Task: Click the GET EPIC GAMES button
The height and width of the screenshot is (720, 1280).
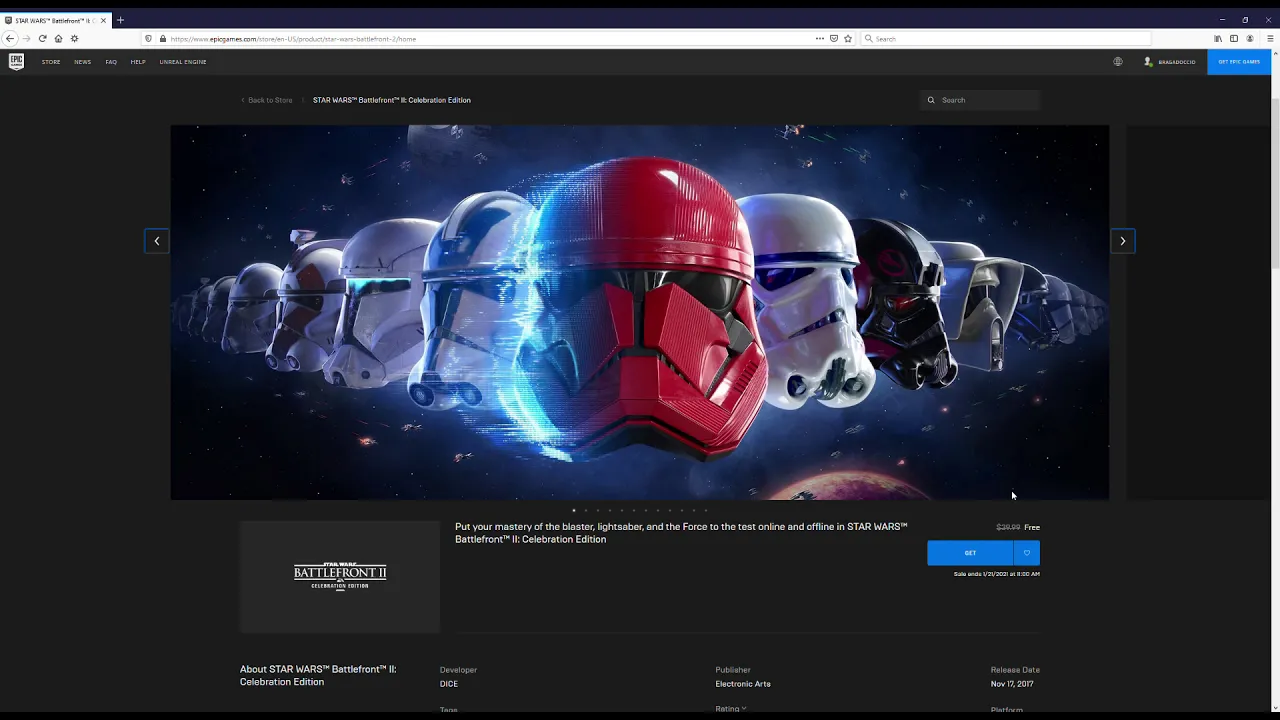Action: [x=1239, y=62]
